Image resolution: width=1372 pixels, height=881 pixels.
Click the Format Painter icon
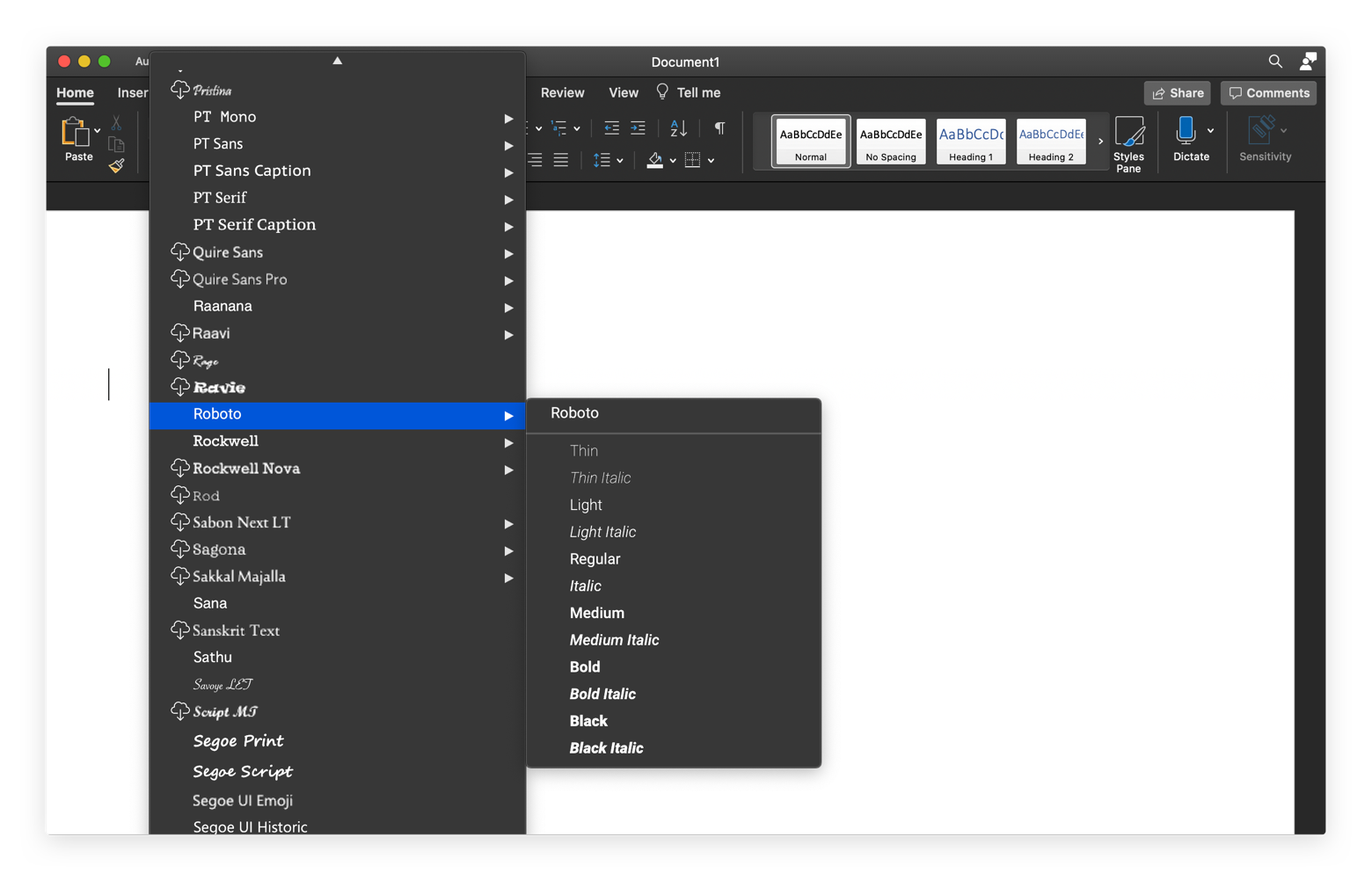(117, 167)
